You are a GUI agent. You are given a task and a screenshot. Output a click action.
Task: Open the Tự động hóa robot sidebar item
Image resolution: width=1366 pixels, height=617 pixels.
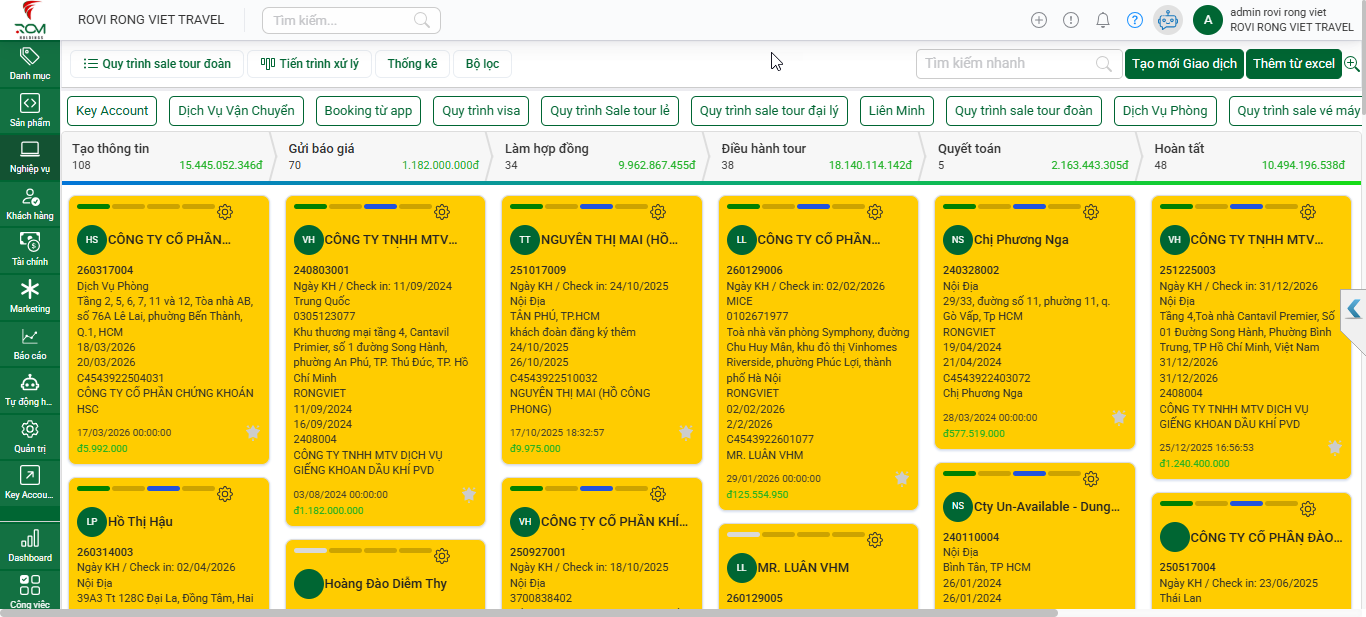pos(29,391)
